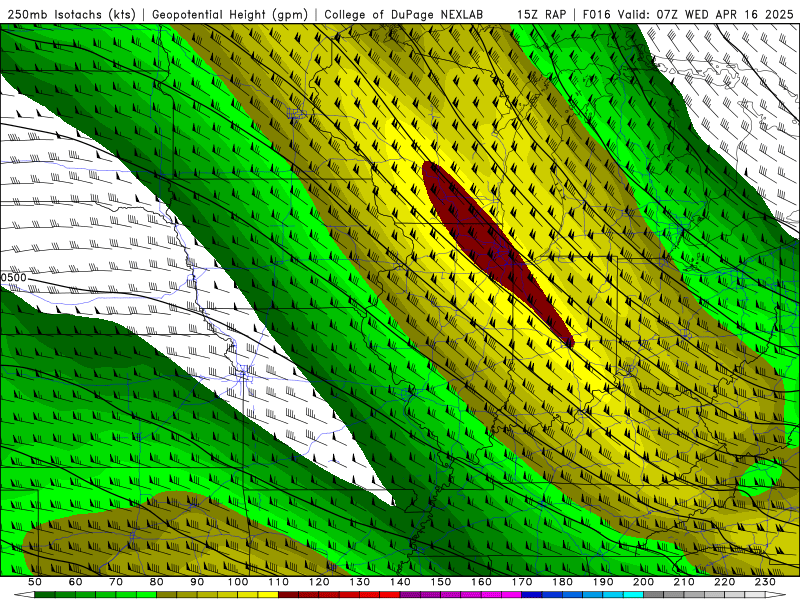Click the "250mb Isotachs (kts)" title text

point(71,14)
